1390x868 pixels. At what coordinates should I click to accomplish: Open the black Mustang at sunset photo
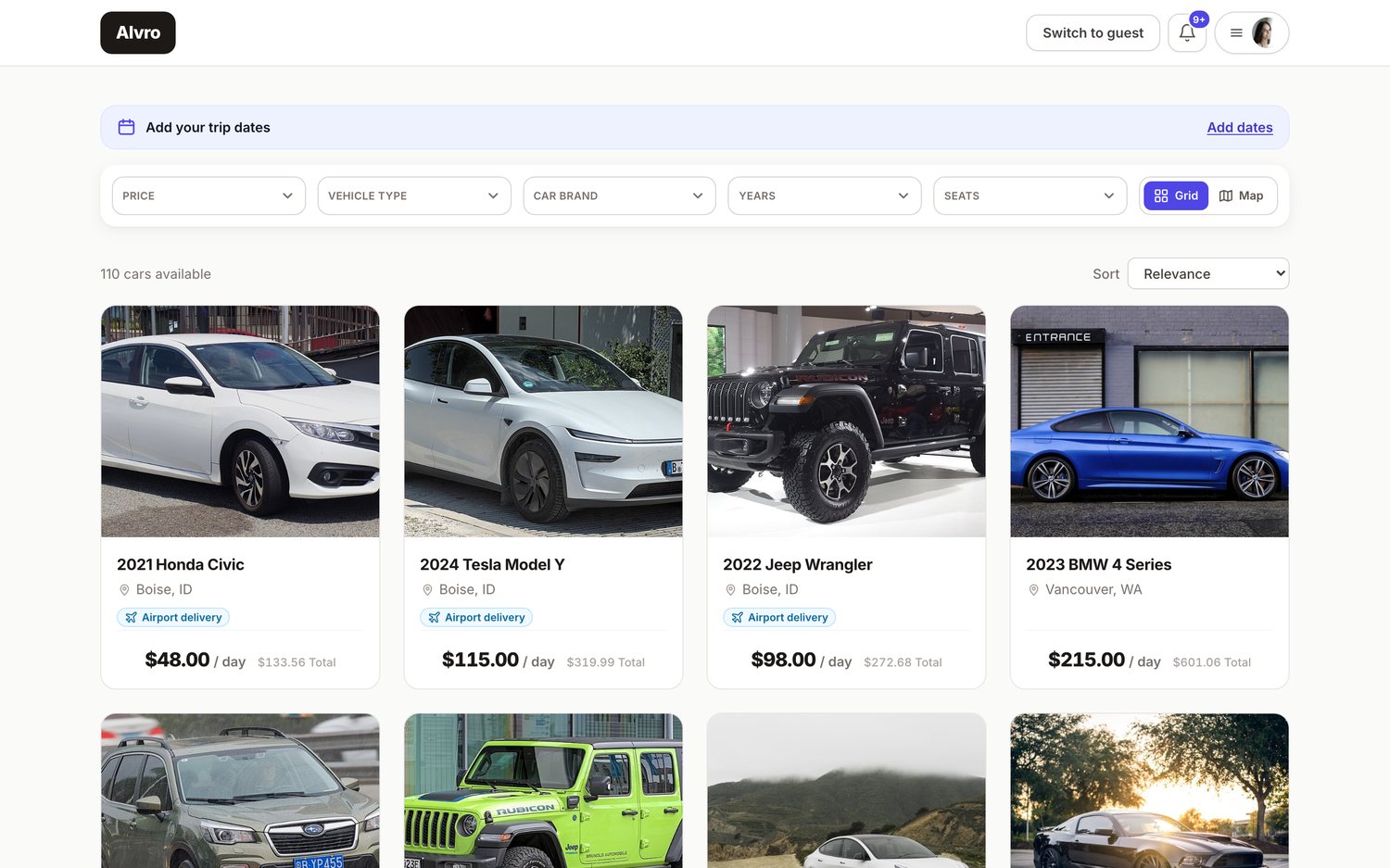[1149, 790]
